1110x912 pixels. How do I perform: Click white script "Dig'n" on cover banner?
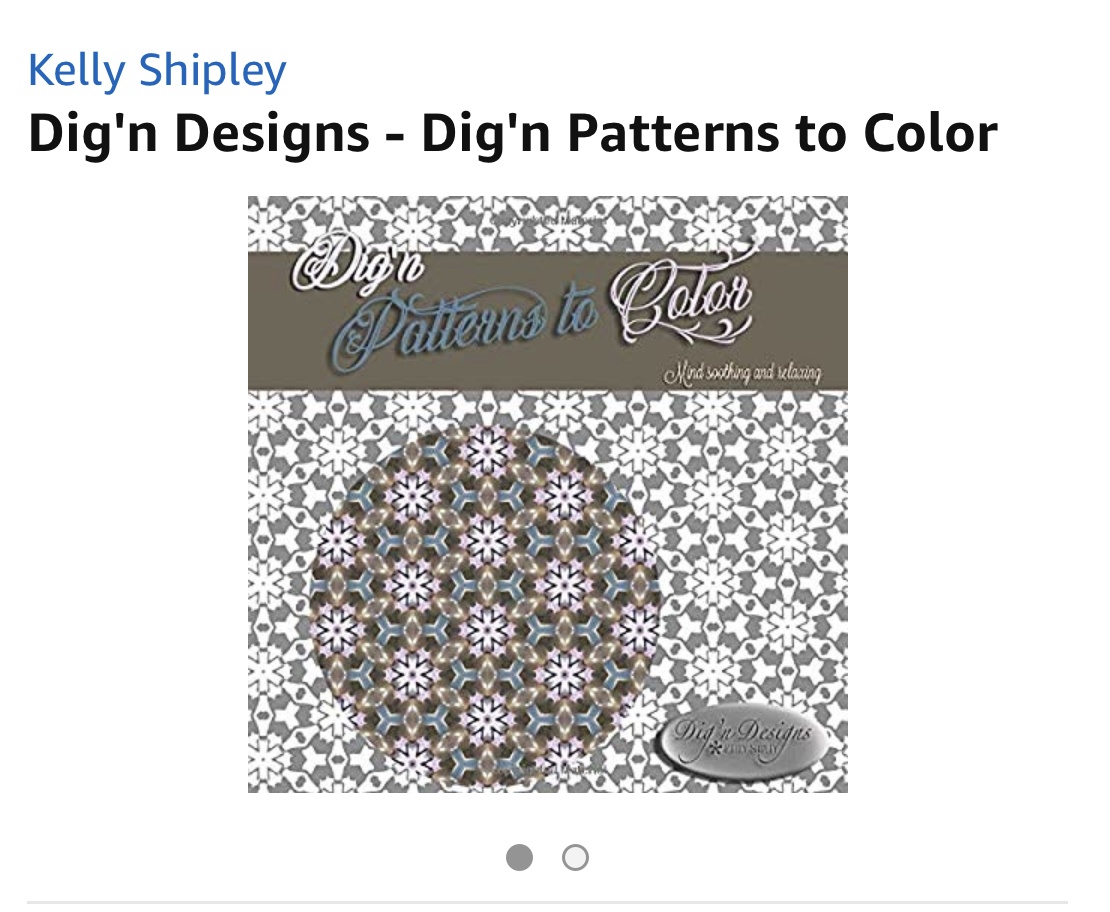pos(359,266)
